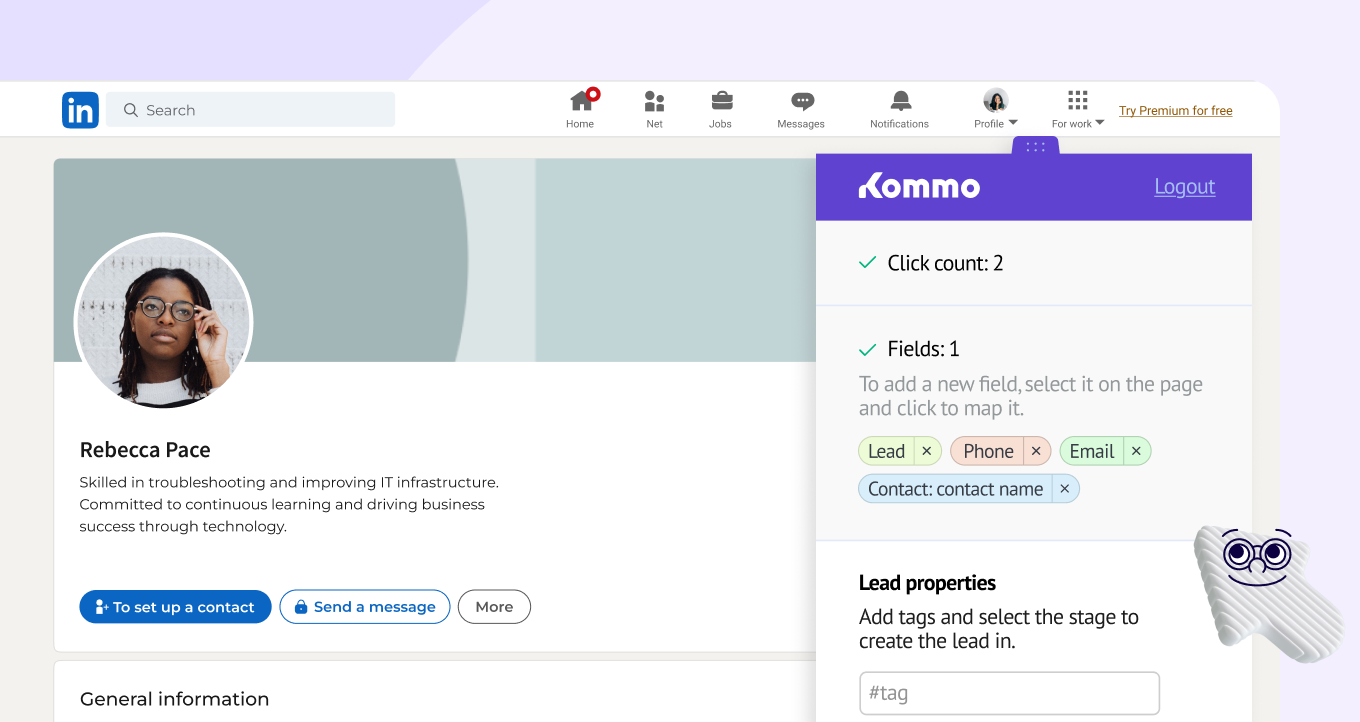Image resolution: width=1360 pixels, height=722 pixels.
Task: Expand the For work apps dropdown
Action: click(x=1077, y=109)
